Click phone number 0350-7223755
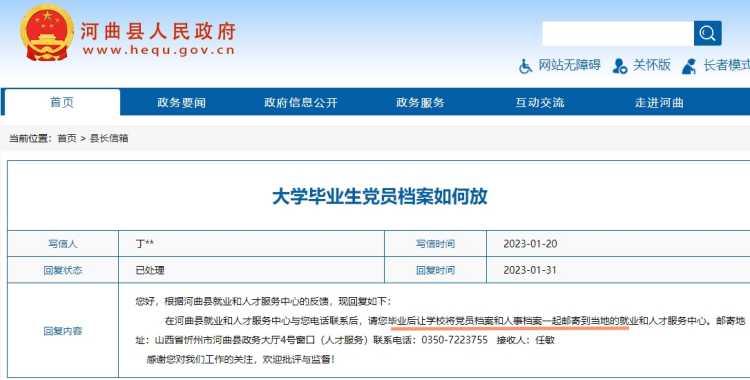Image resolution: width=750 pixels, height=380 pixels. (x=454, y=340)
